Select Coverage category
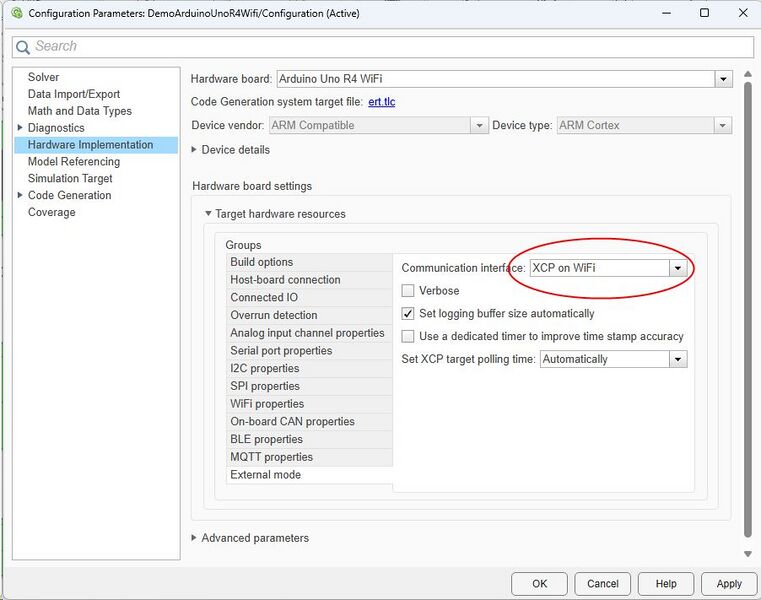Screen dimensions: 761x600 tap(51, 212)
